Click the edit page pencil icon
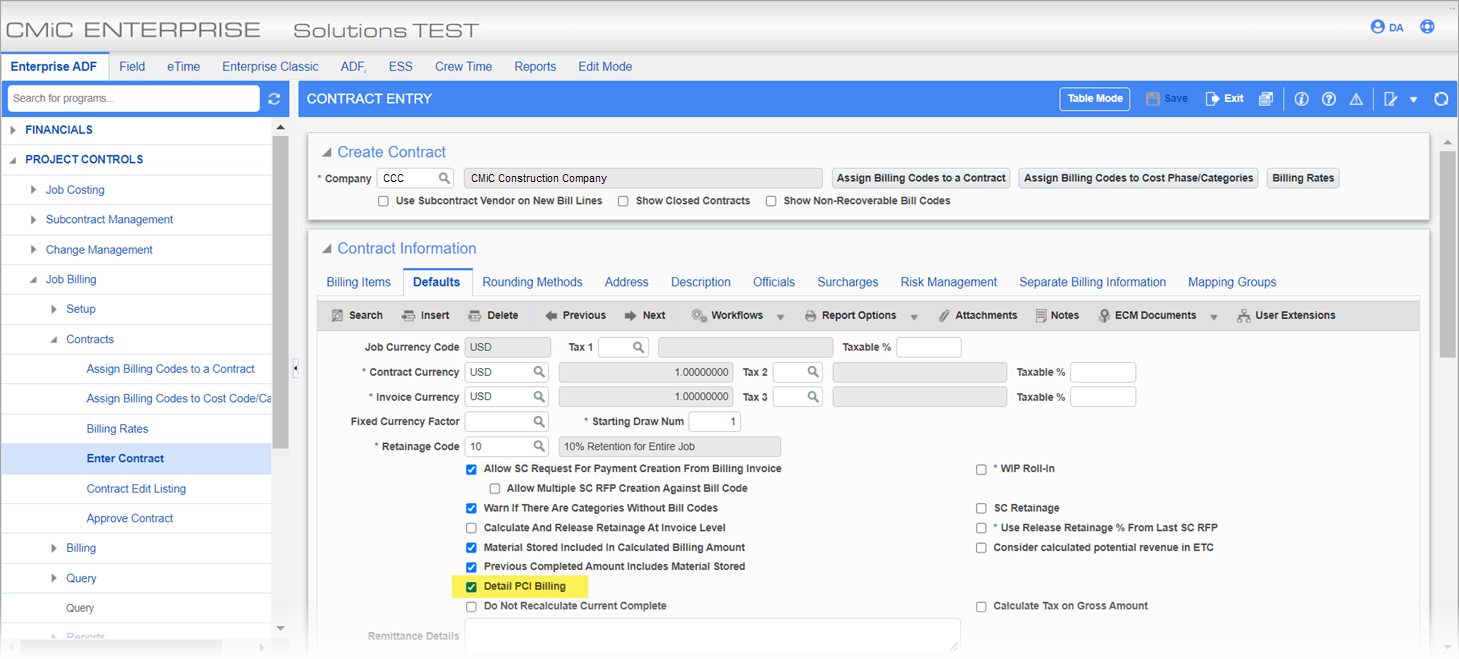The width and height of the screenshot is (1459, 659). click(1391, 99)
